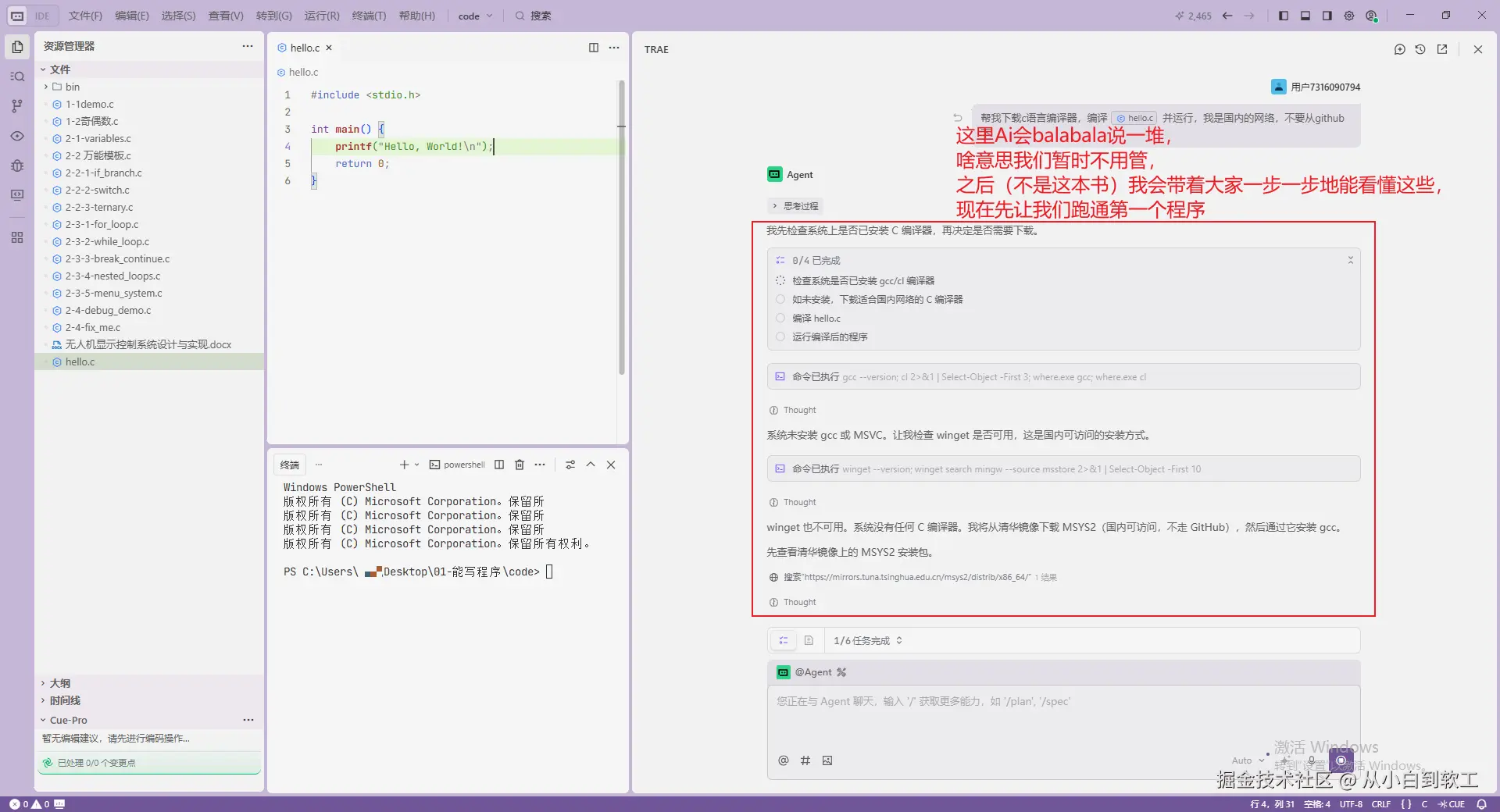
Task: Open the Run and Debug view
Action: pyautogui.click(x=17, y=166)
